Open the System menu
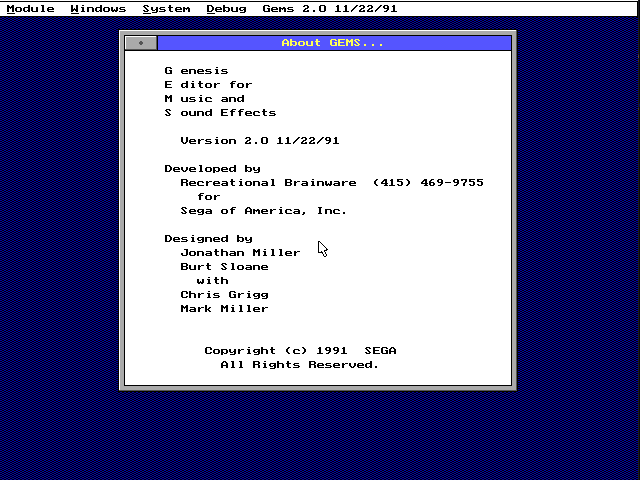 167,9
